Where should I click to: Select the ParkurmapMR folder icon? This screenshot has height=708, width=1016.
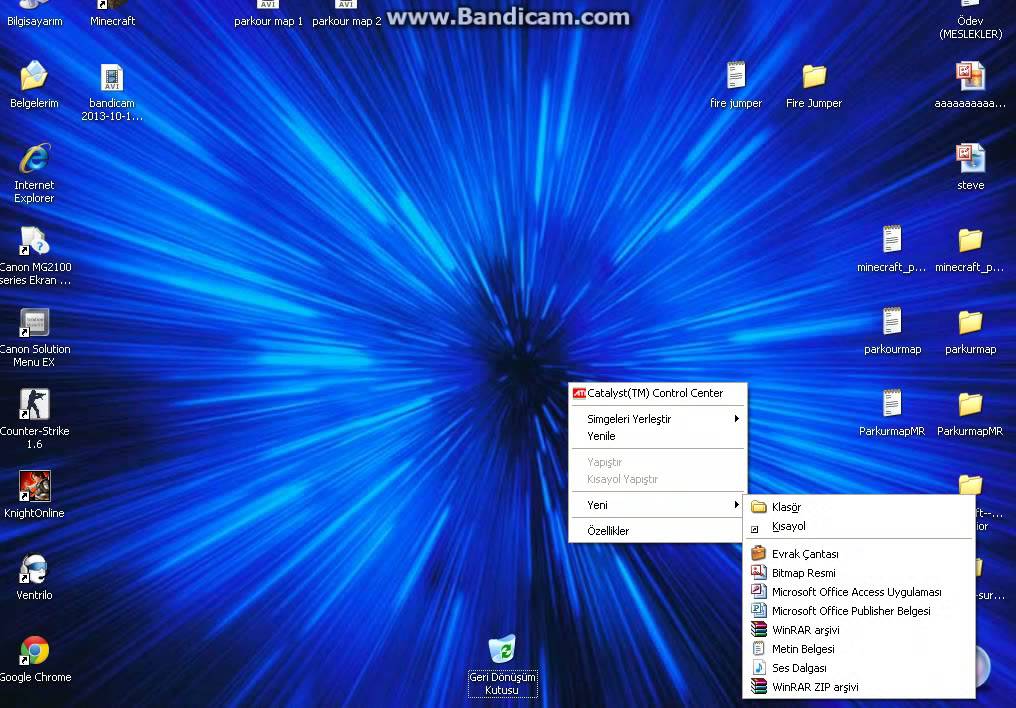970,404
